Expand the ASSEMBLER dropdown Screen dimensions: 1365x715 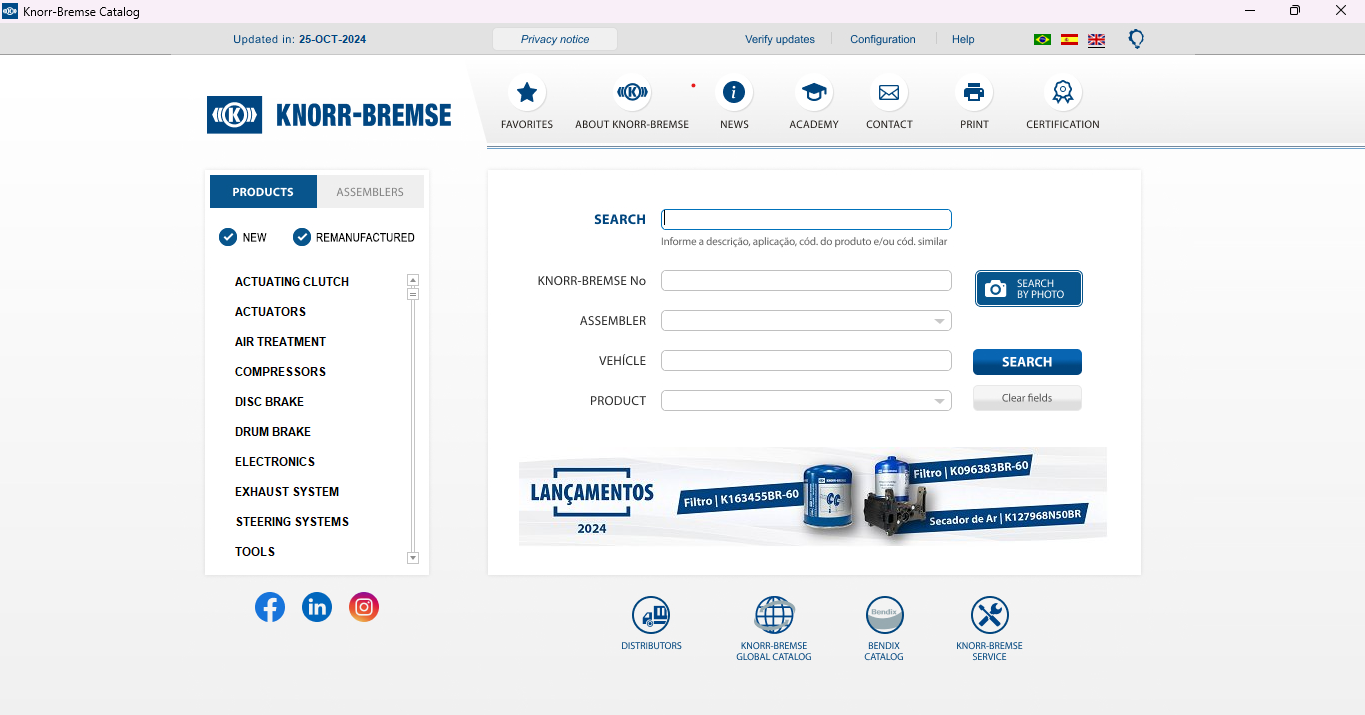[x=939, y=322]
